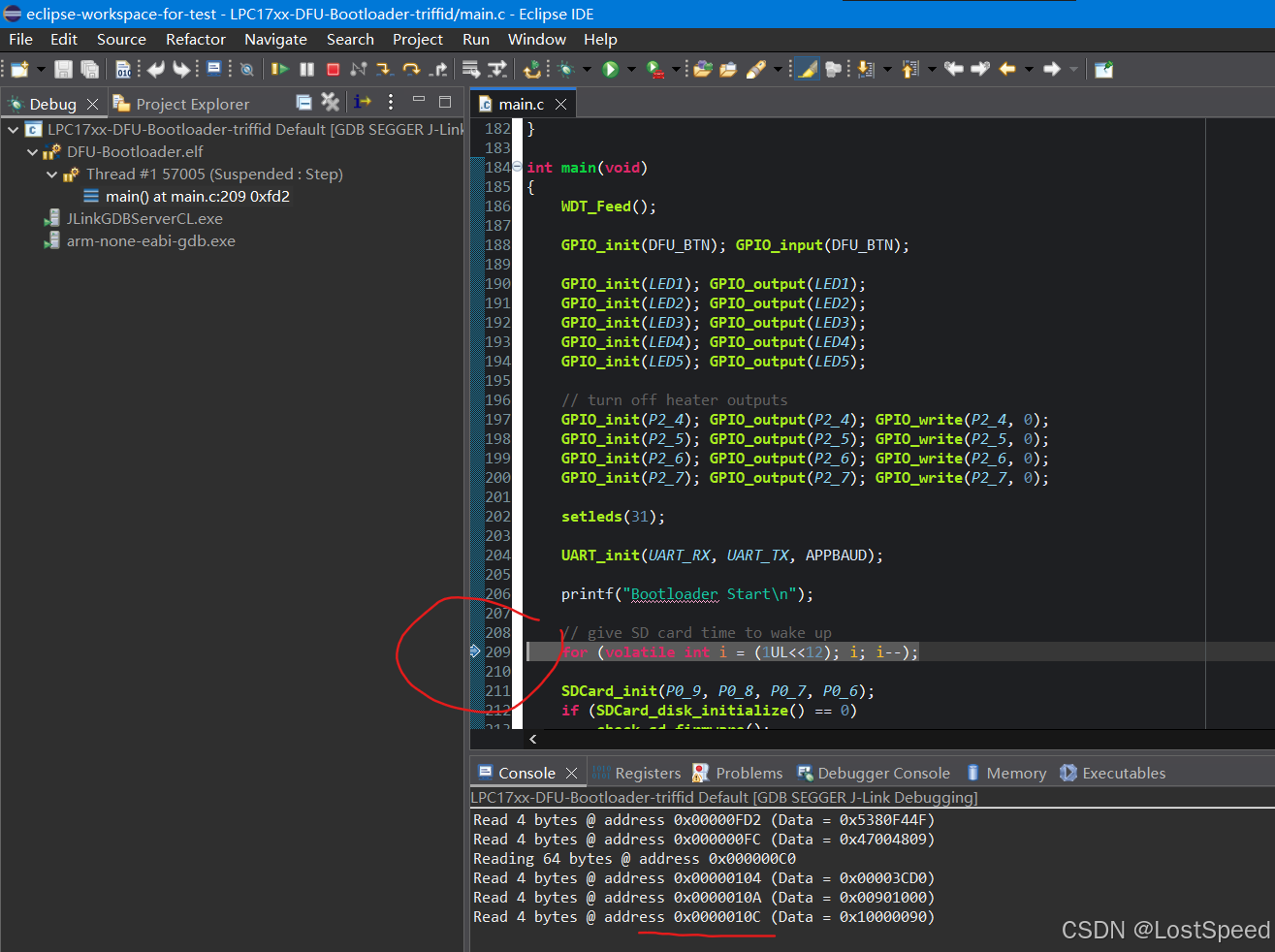Viewport: 1275px width, 952px height.
Task: Click Remove All Terminated Launches icon
Action: [331, 102]
